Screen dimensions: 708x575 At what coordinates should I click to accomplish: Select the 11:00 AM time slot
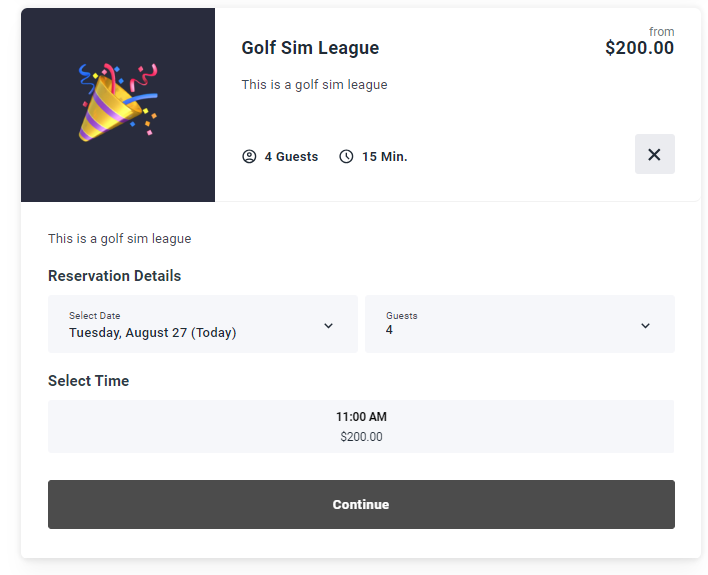[361, 426]
